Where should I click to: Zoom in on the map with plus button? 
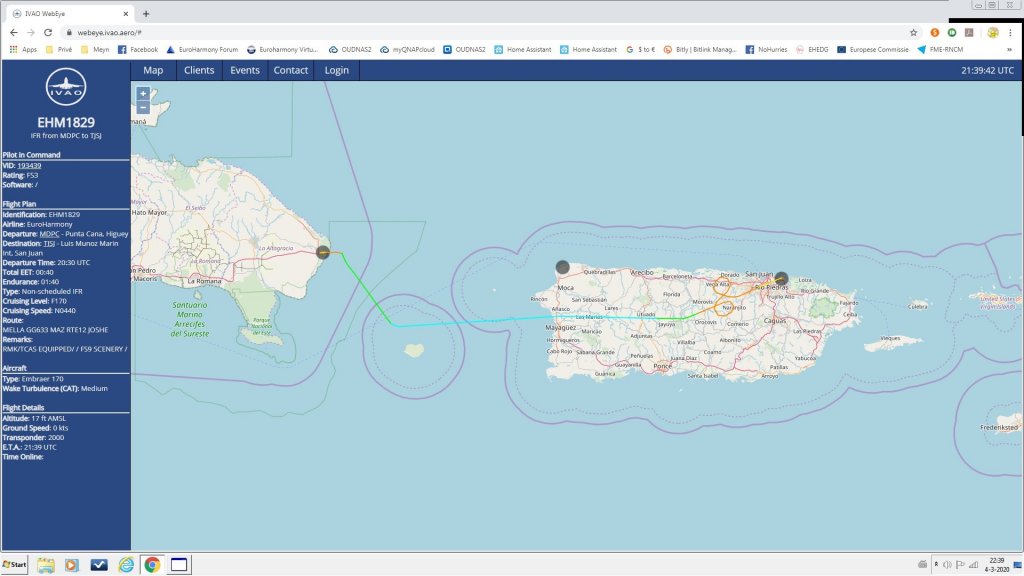(143, 93)
